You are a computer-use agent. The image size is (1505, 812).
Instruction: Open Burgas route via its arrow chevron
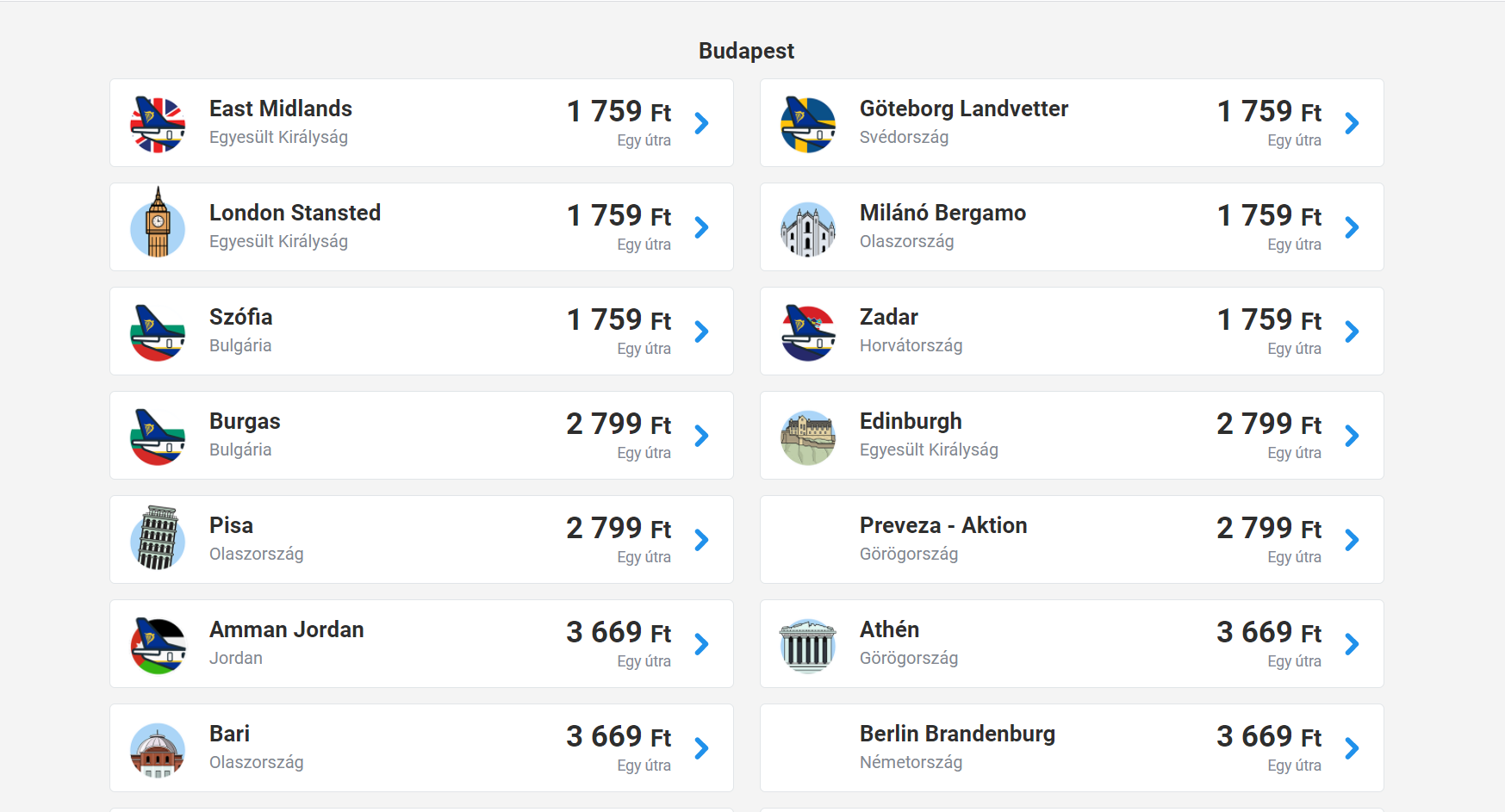point(702,436)
